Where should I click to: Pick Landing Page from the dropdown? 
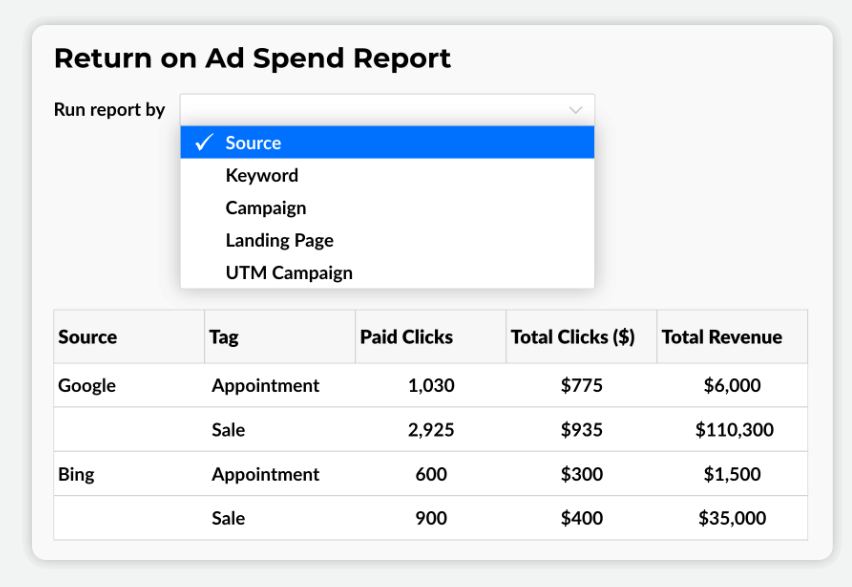pyautogui.click(x=280, y=240)
